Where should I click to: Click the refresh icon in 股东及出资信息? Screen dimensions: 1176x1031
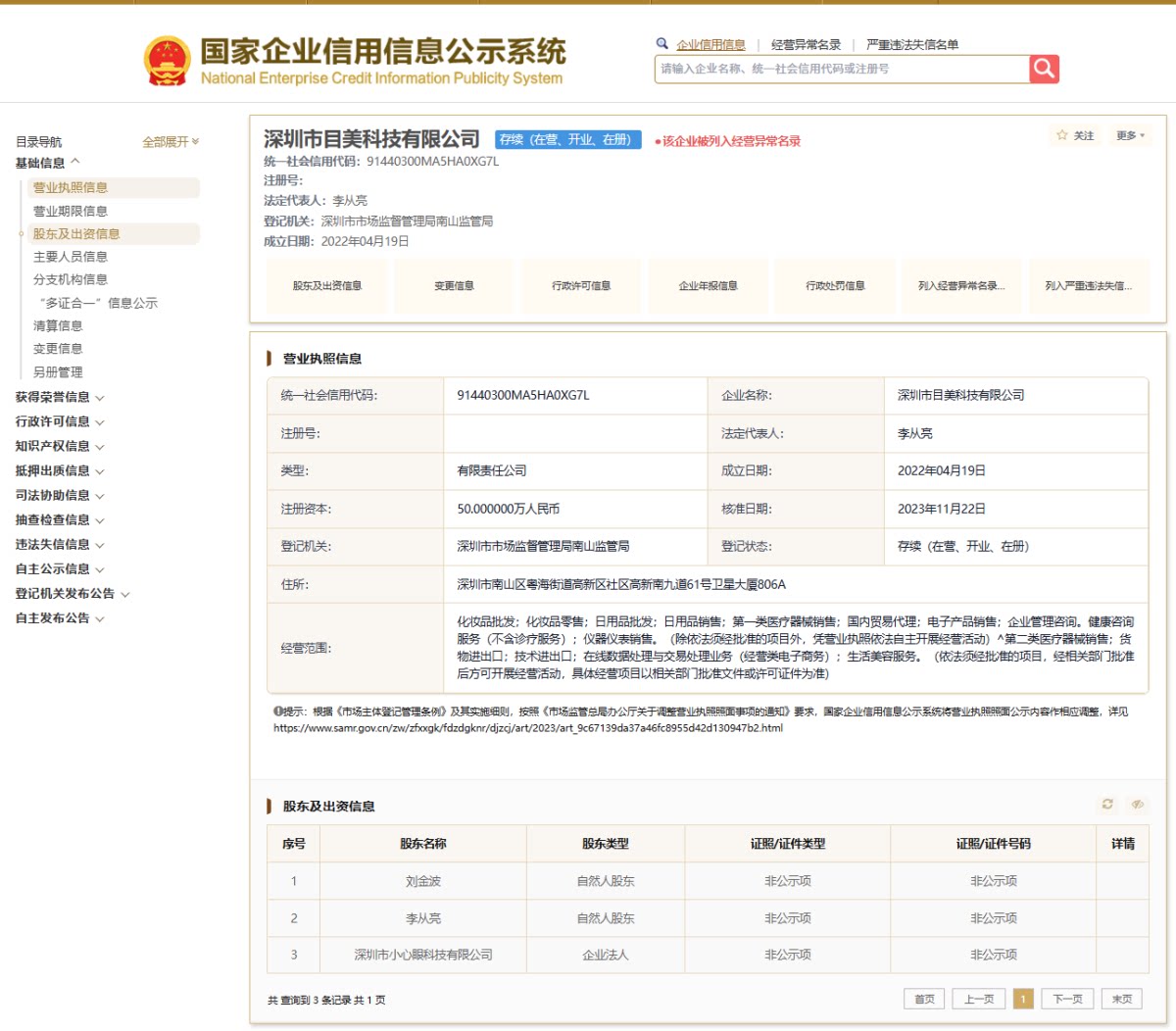tap(1107, 805)
